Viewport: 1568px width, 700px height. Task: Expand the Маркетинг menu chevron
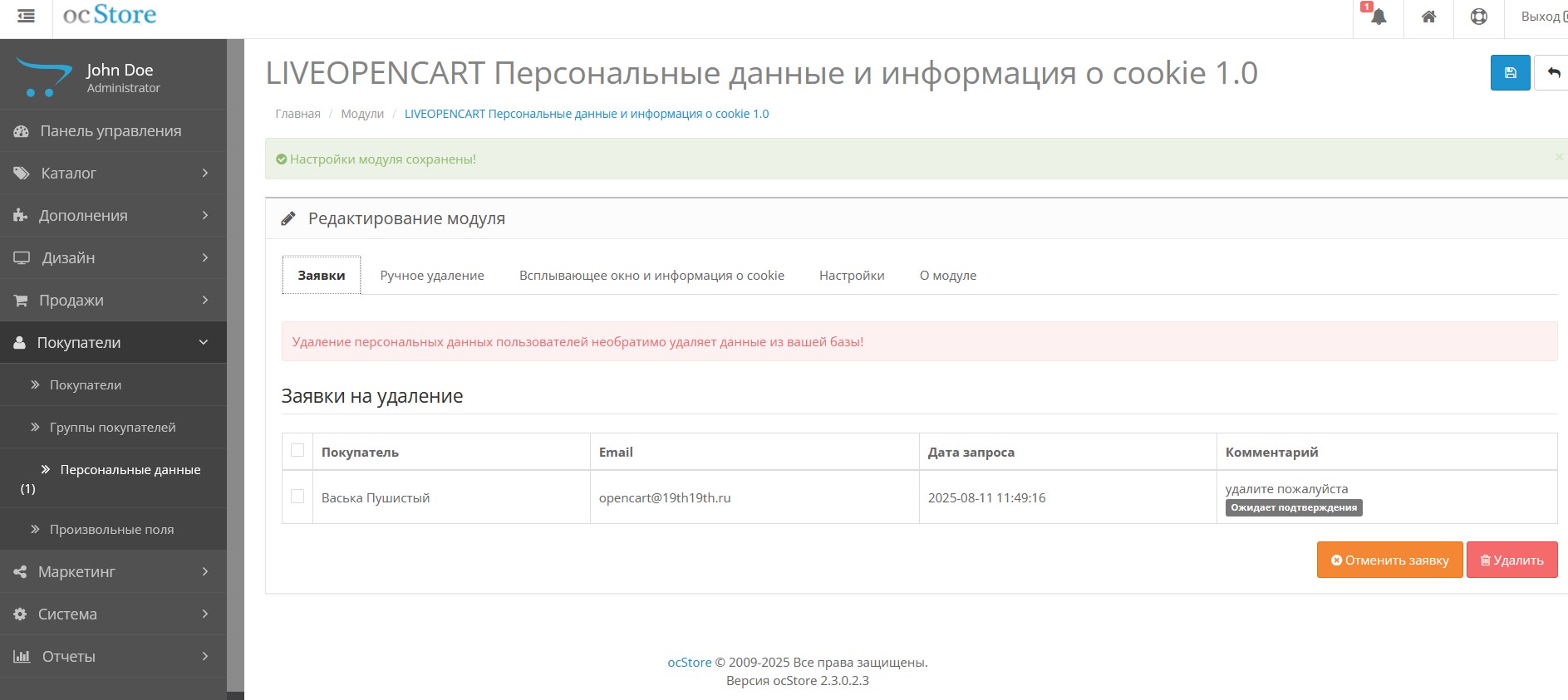204,571
